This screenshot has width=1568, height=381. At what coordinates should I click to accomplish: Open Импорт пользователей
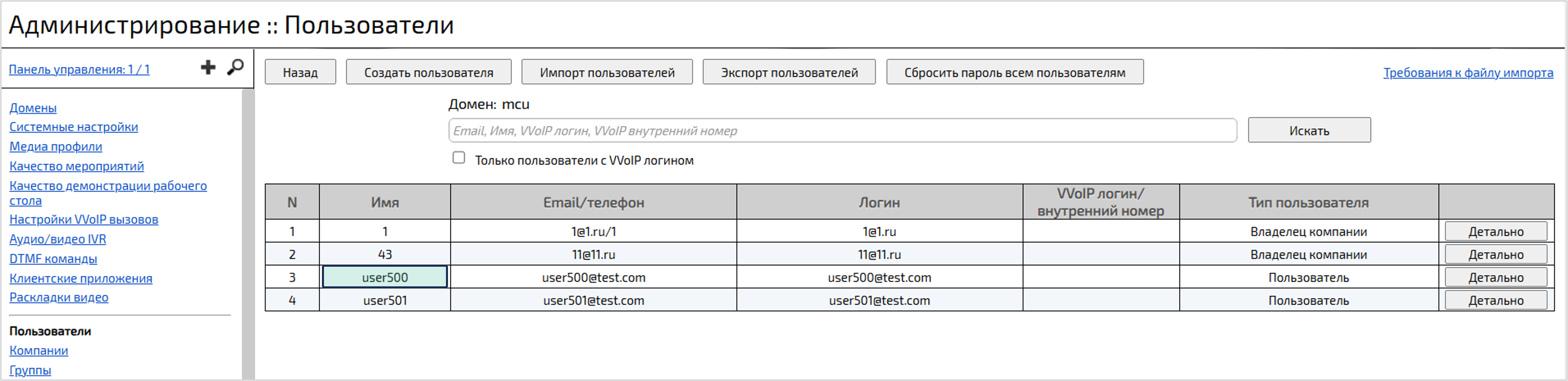pyautogui.click(x=607, y=72)
